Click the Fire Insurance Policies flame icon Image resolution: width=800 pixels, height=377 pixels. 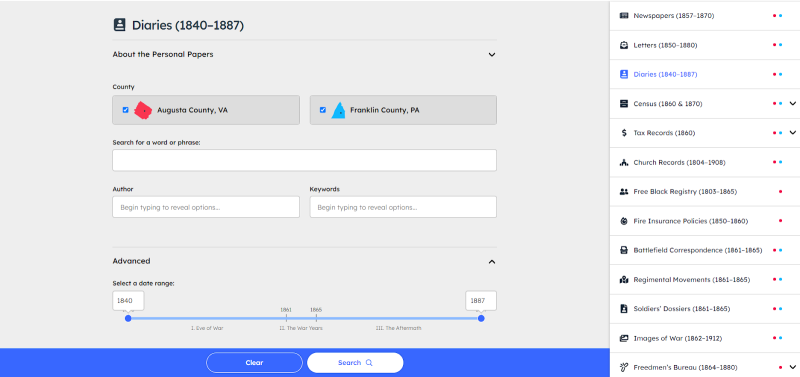pyautogui.click(x=623, y=221)
